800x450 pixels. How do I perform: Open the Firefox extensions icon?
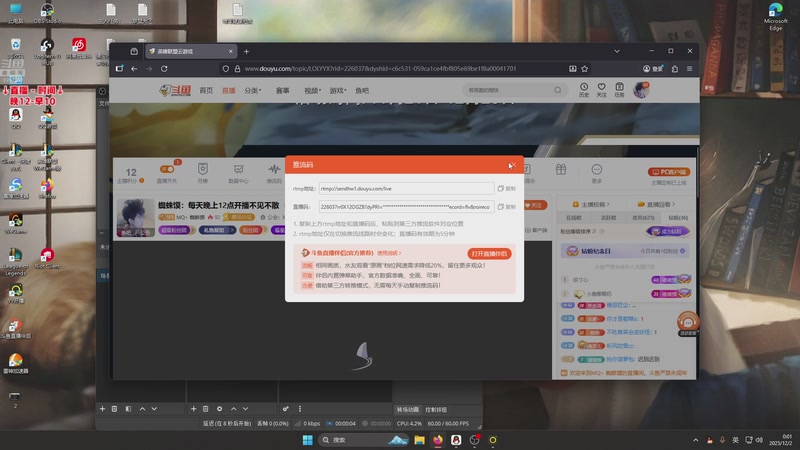tap(674, 68)
